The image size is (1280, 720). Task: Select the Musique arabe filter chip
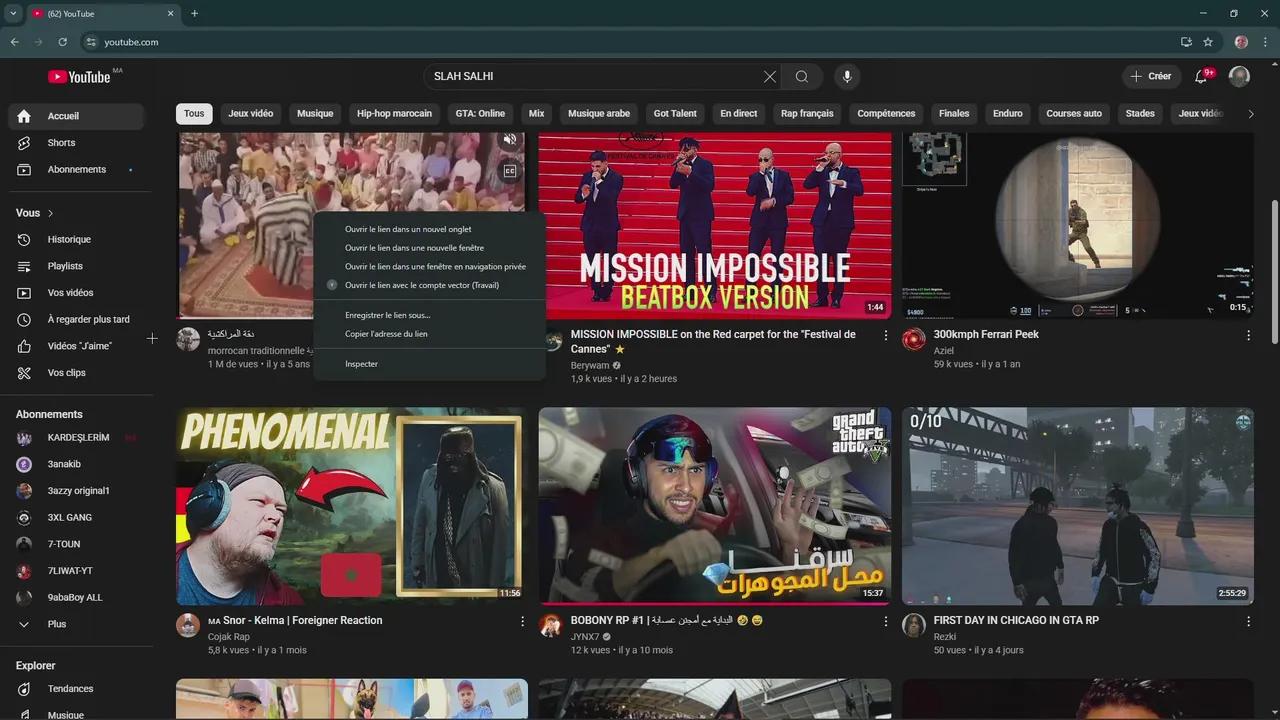(x=599, y=114)
